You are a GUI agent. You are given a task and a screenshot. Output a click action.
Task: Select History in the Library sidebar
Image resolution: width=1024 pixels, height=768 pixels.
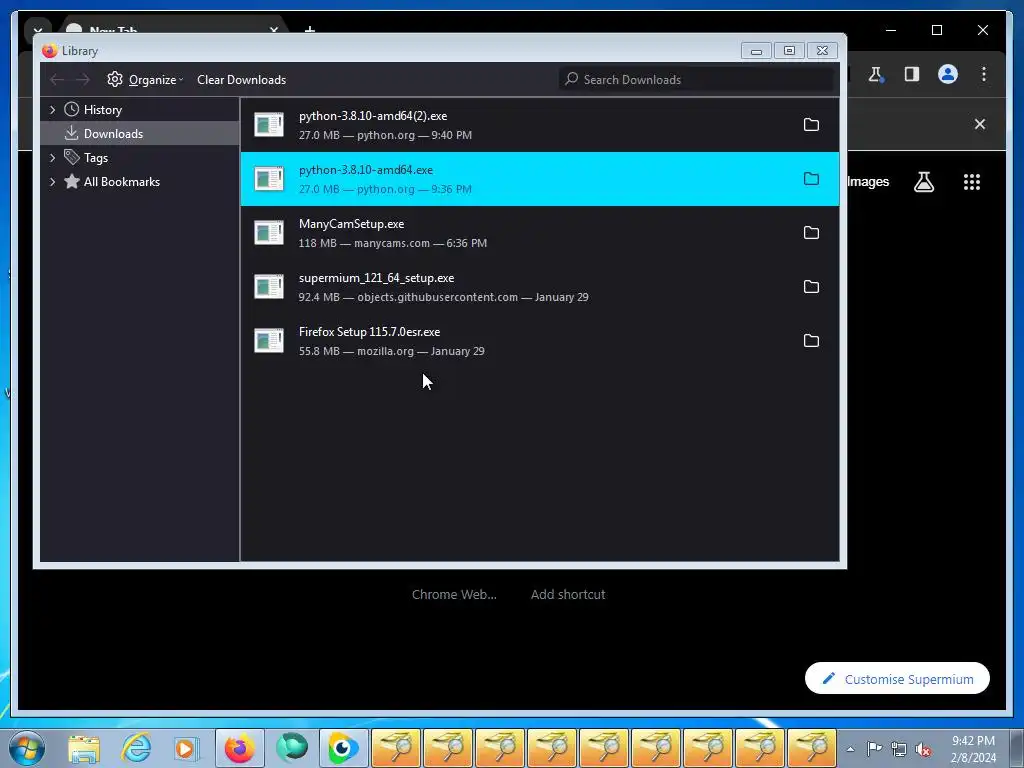tap(103, 110)
